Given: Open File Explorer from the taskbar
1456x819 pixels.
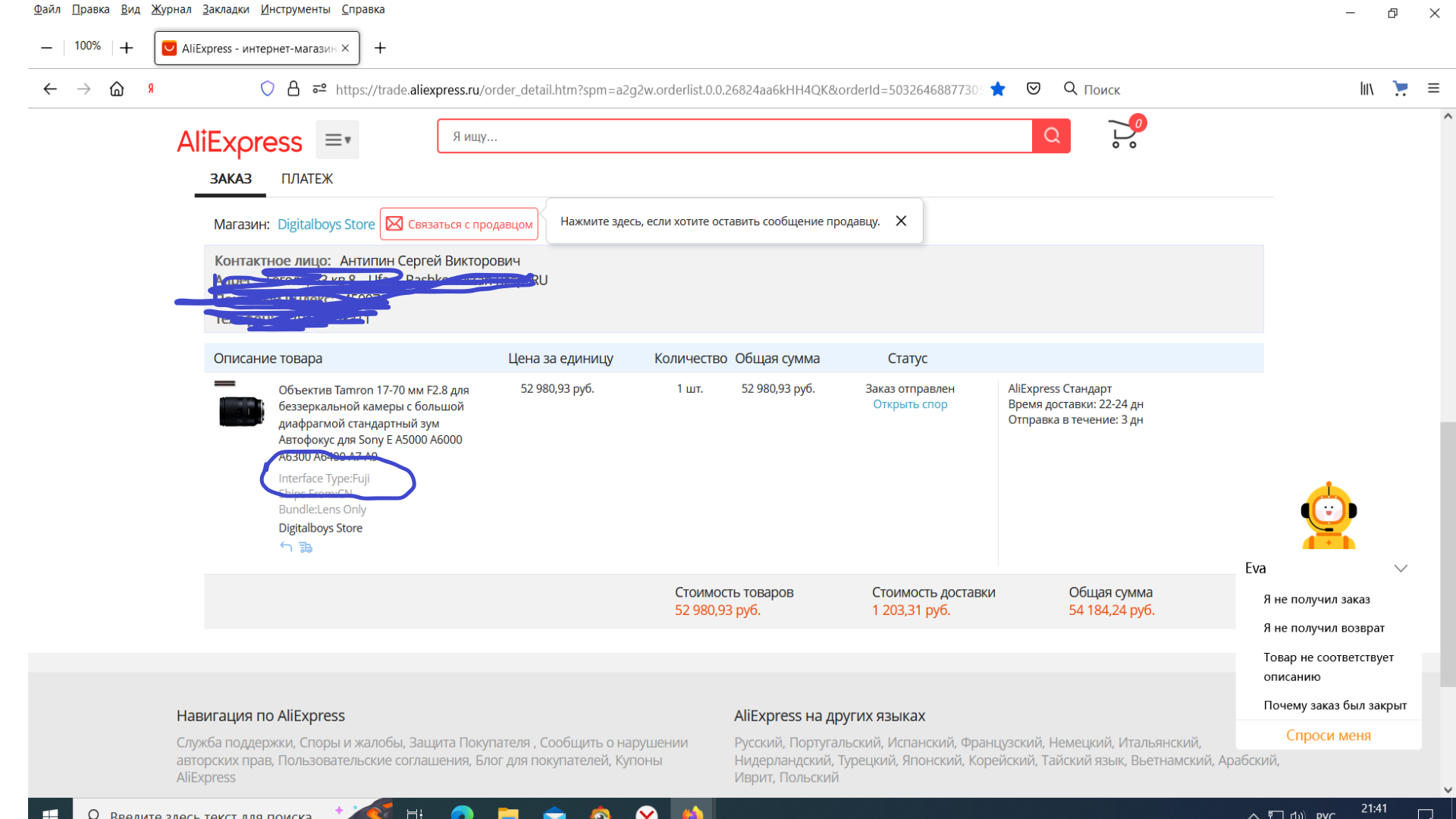Looking at the screenshot, I should [x=507, y=813].
